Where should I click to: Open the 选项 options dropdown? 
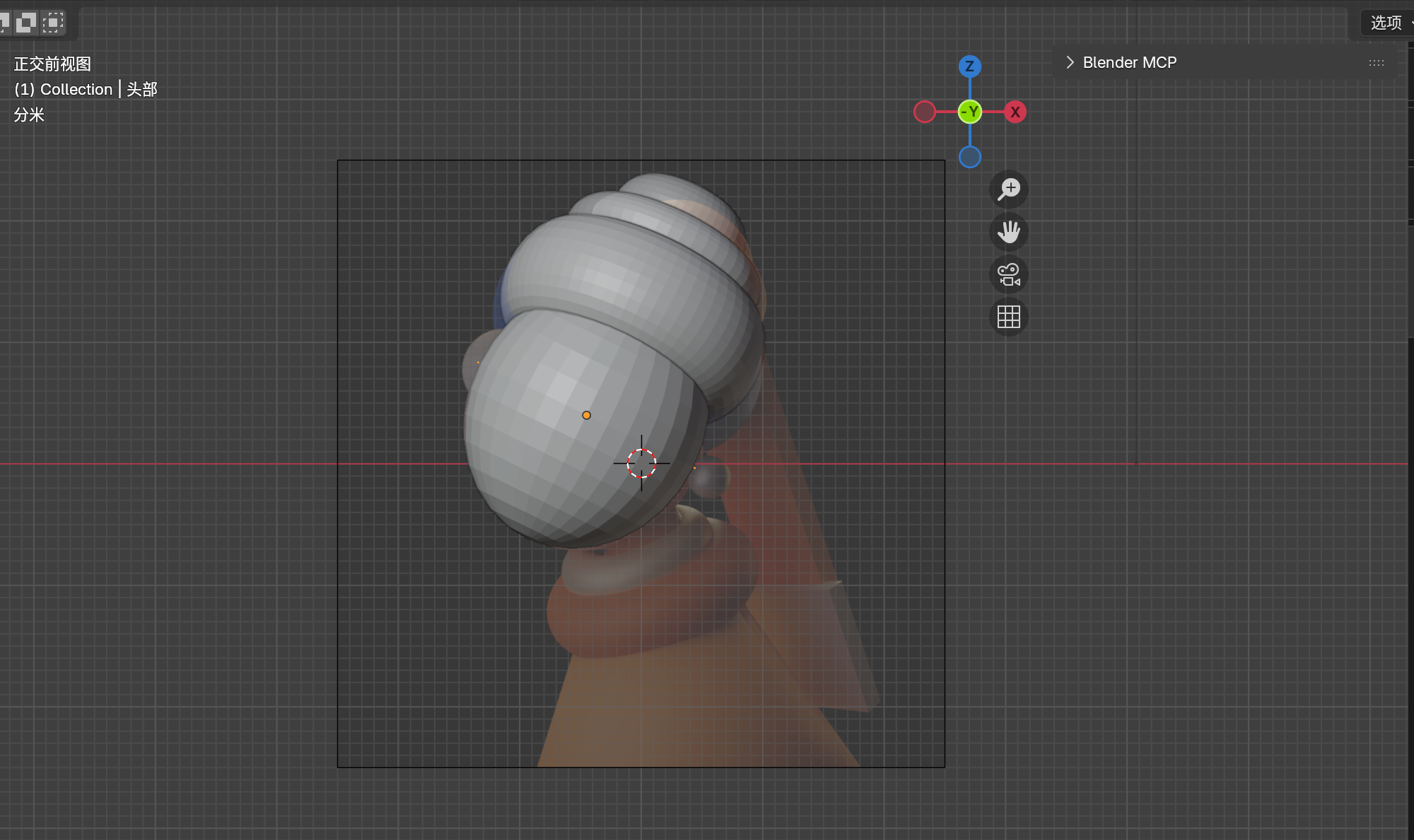1386,23
